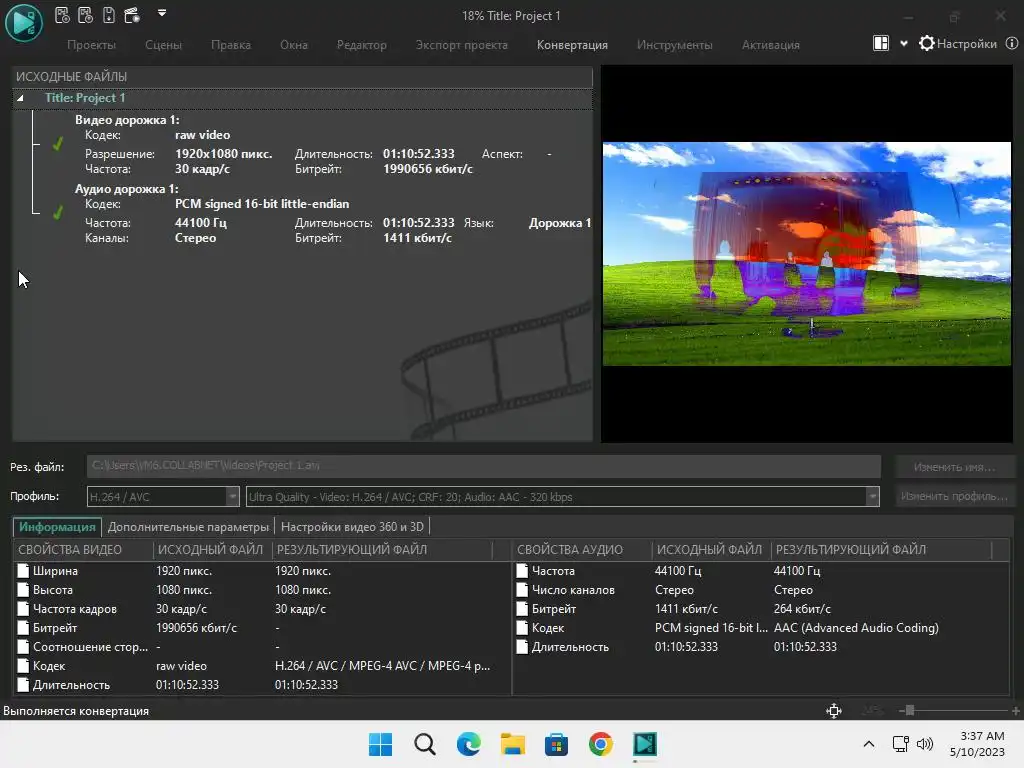Switch to the Редактор tab

362,45
